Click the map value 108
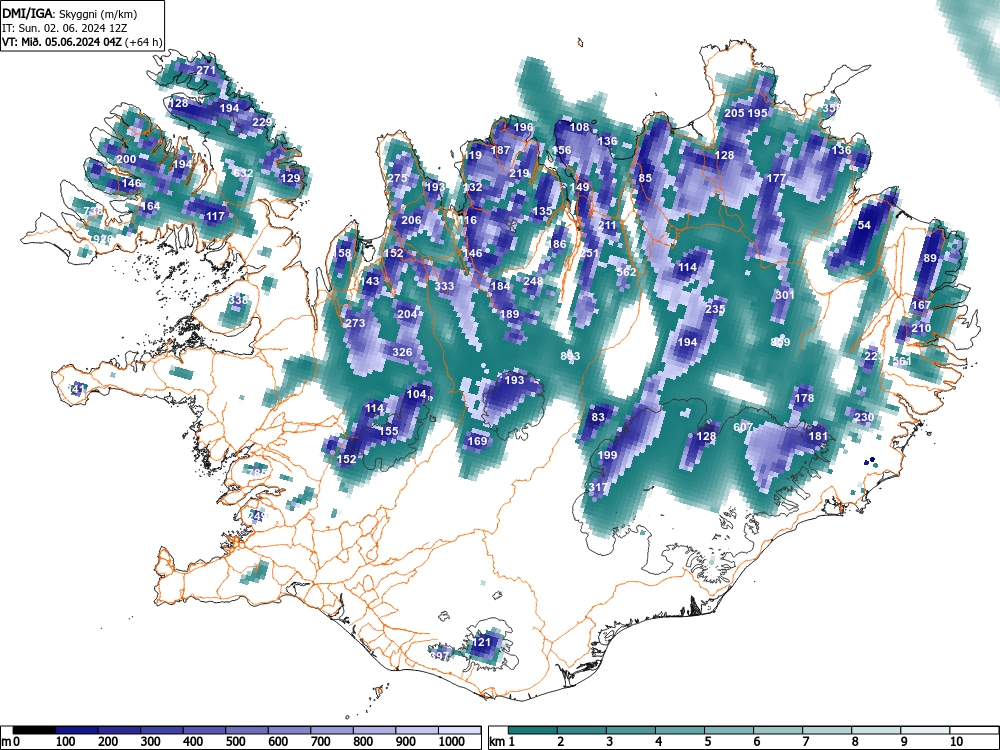1000x750 pixels. pyautogui.click(x=579, y=127)
